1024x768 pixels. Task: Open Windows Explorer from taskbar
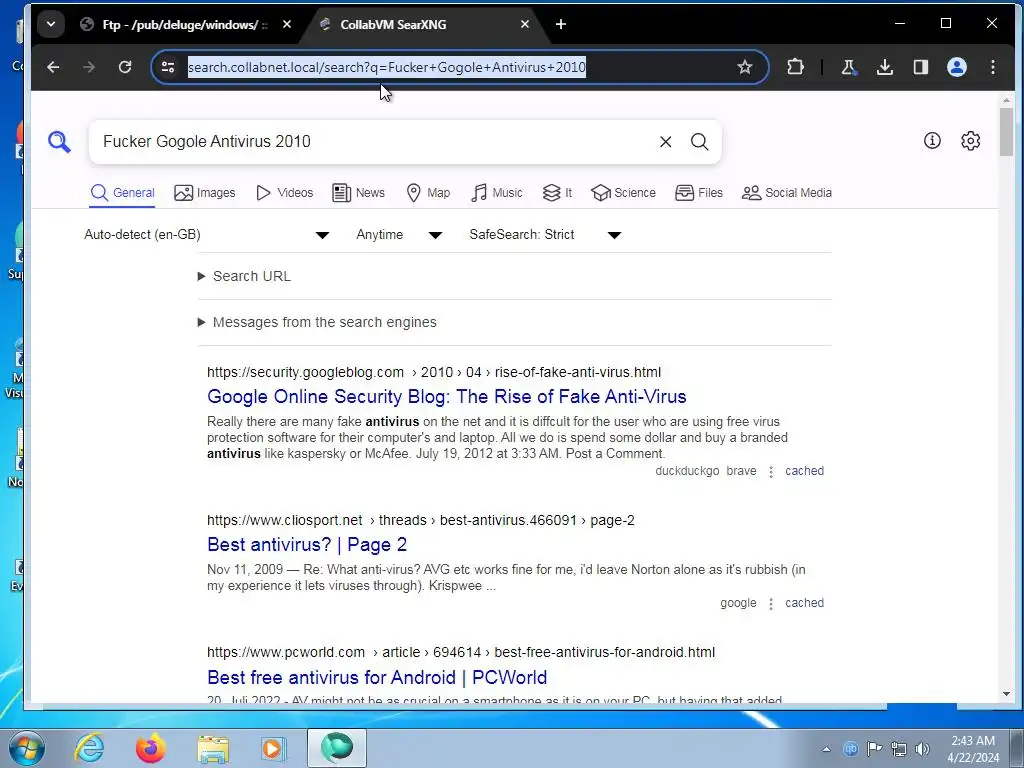pyautogui.click(x=213, y=748)
